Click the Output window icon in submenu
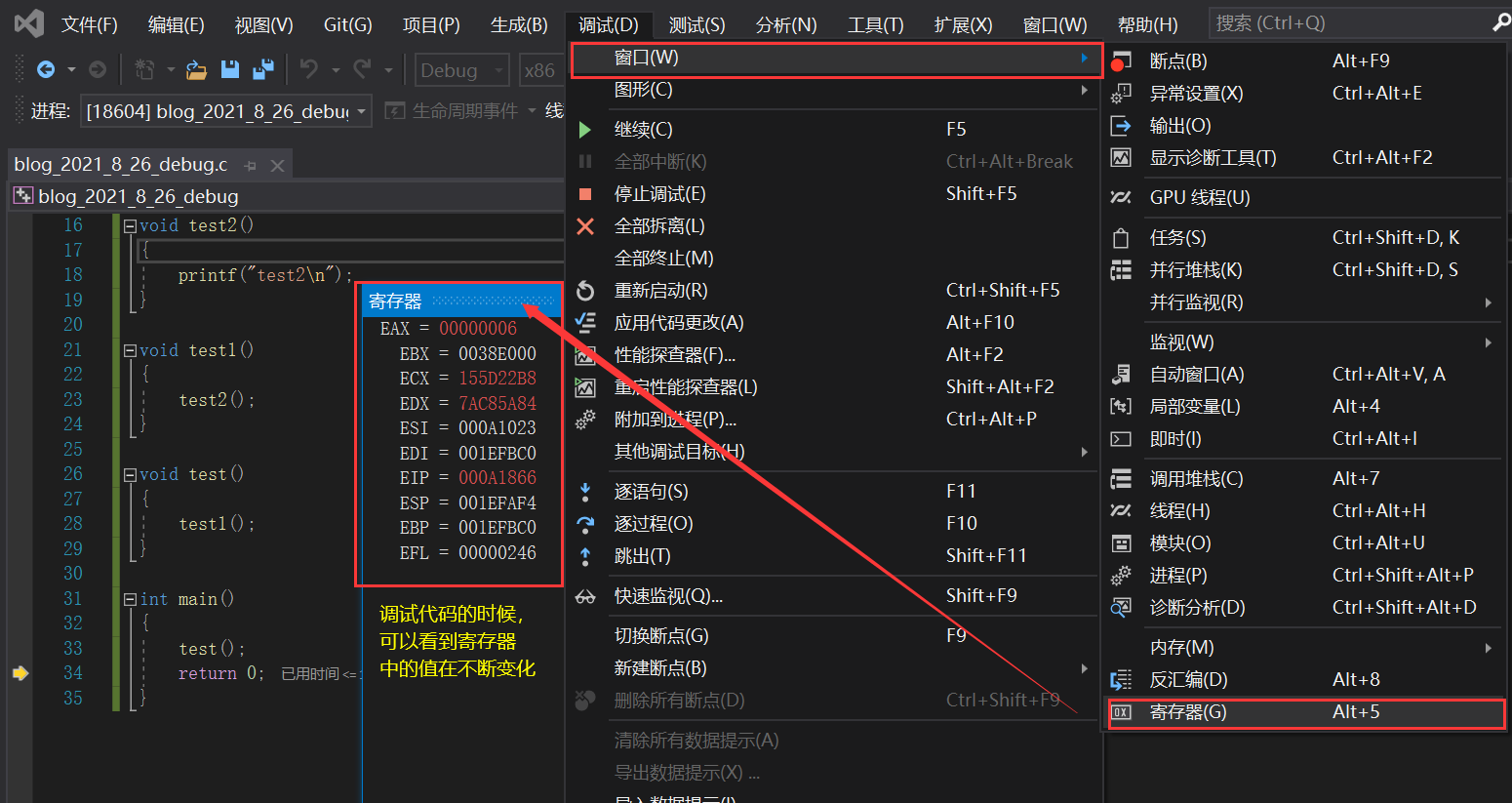This screenshot has width=1512, height=803. [x=1121, y=126]
